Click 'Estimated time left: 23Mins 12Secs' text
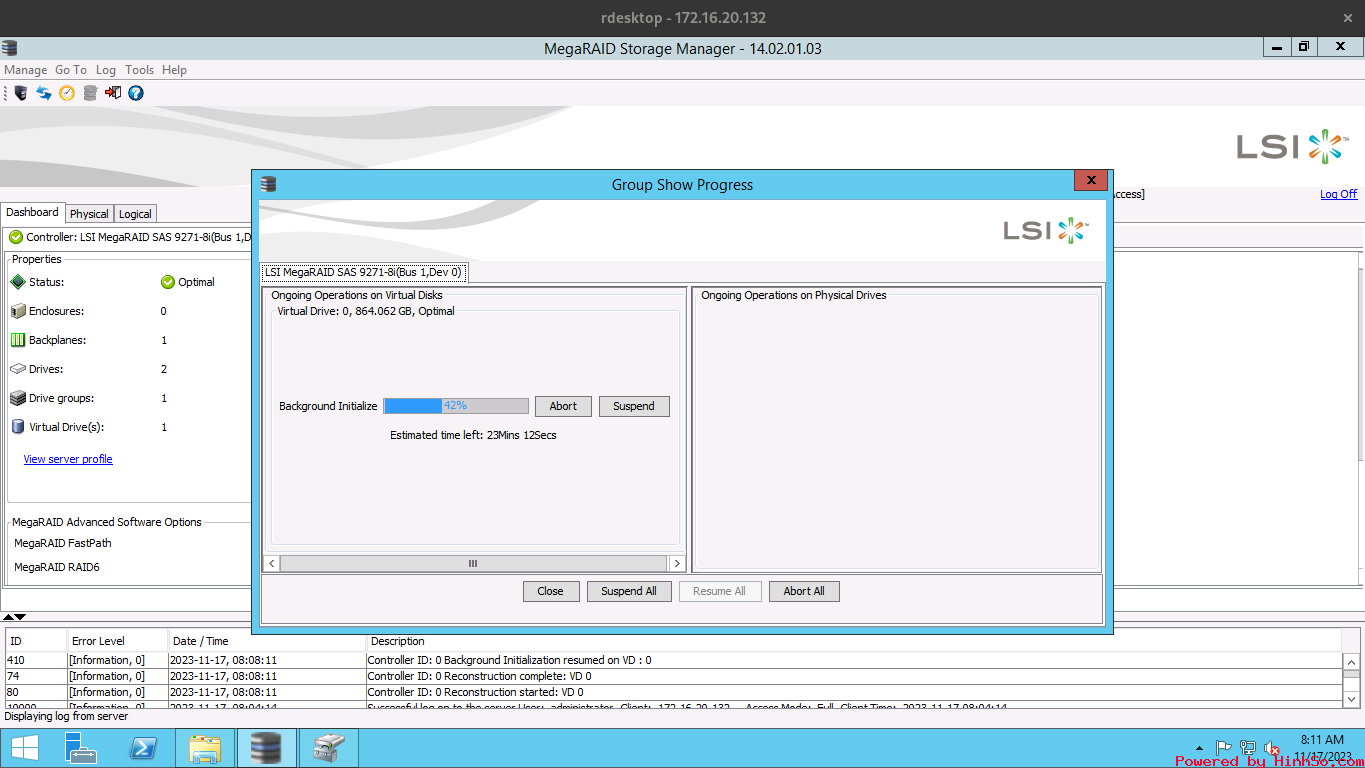Image resolution: width=1365 pixels, height=768 pixels. pos(473,435)
